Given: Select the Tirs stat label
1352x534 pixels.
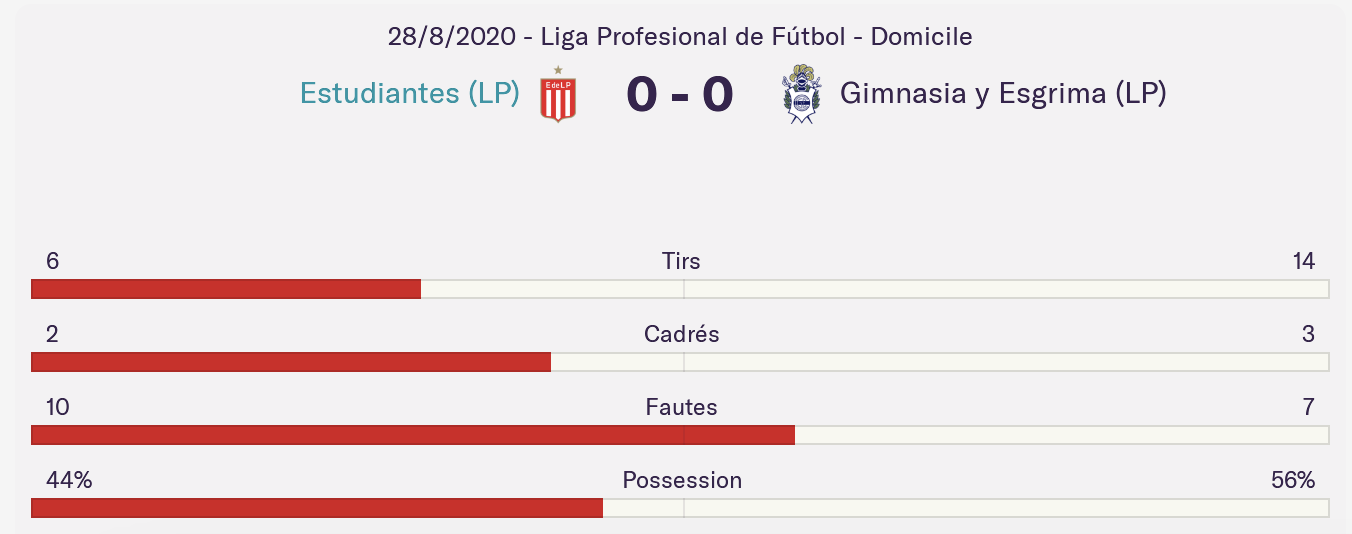Looking at the screenshot, I should [681, 262].
